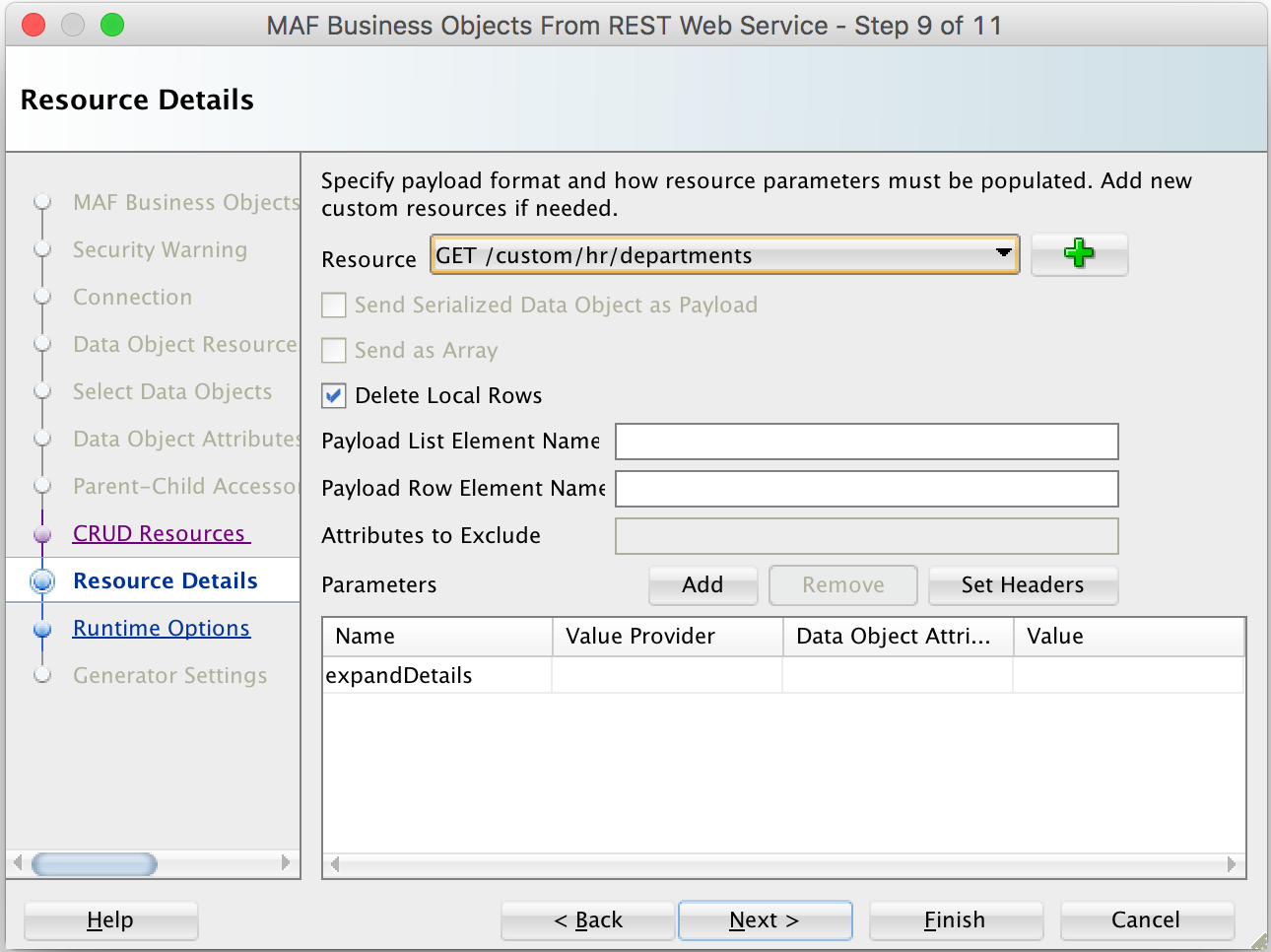Select the Data Object Resources wizard step

point(186,344)
